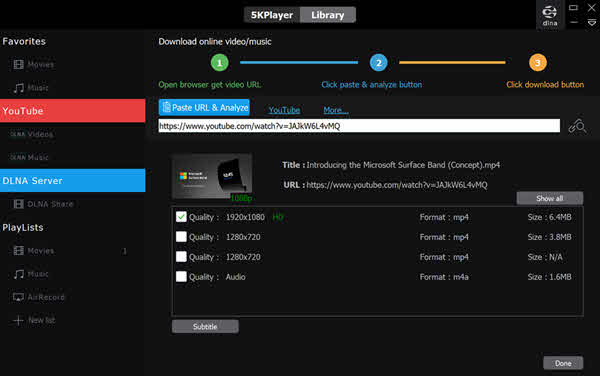This screenshot has width=600, height=376.
Task: Open the DLNA Videos icon
Action: click(x=18, y=134)
